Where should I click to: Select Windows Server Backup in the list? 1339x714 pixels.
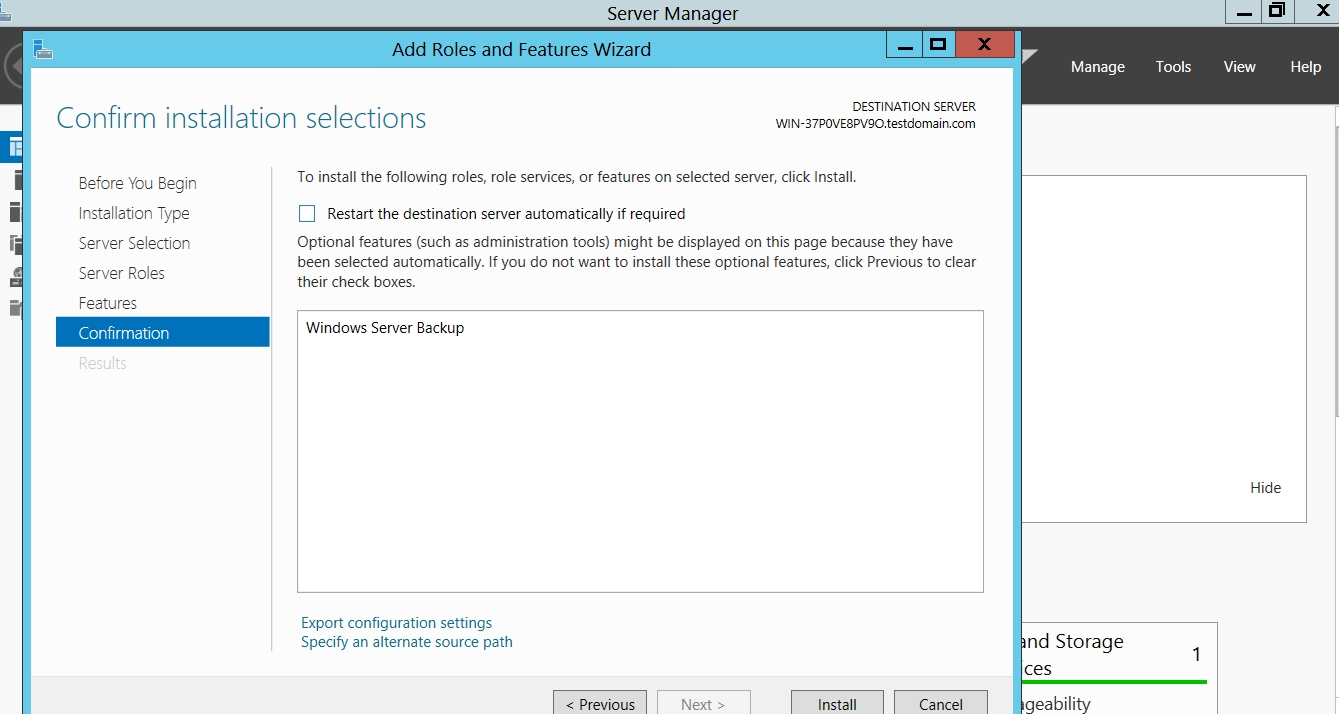[x=385, y=328]
